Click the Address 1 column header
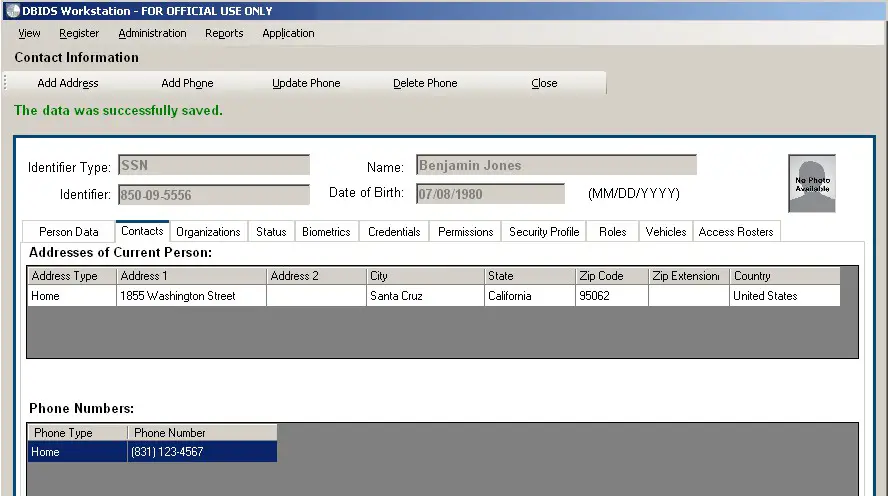888x496 pixels. [x=191, y=276]
